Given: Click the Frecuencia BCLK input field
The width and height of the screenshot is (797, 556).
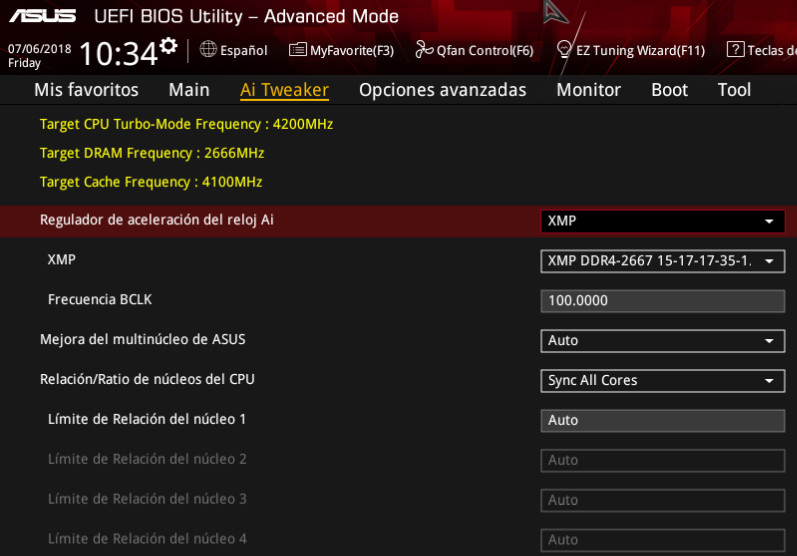Looking at the screenshot, I should [662, 301].
